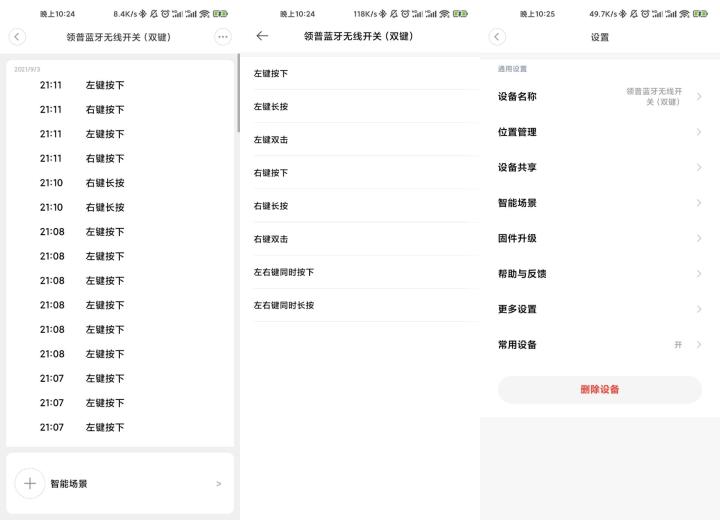Open 固件升级 page
This screenshot has width=720, height=520.
coord(599,238)
